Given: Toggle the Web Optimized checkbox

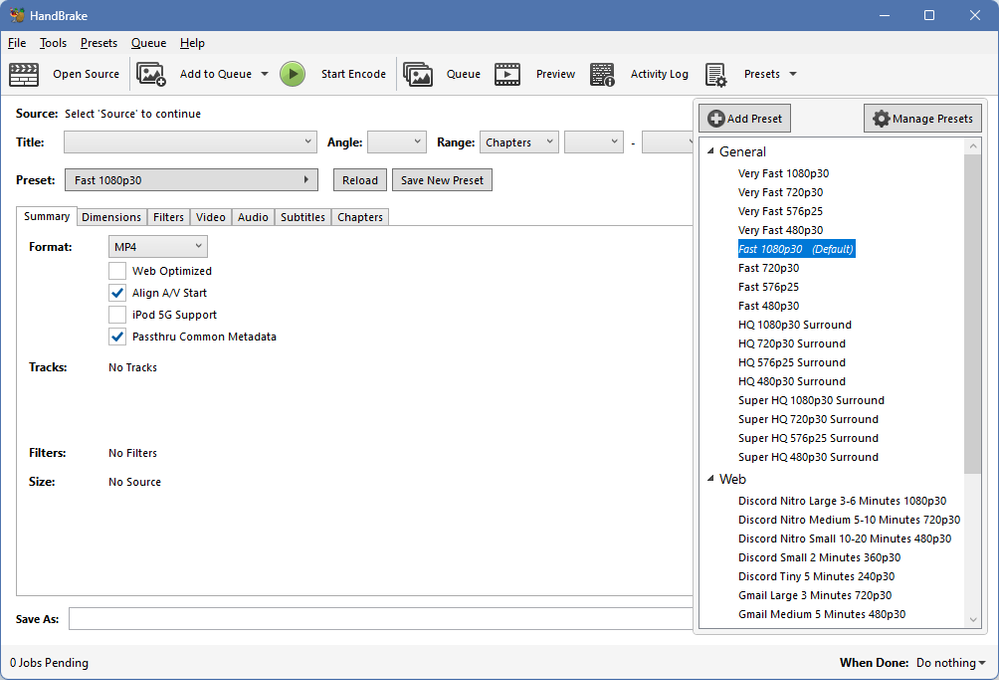Looking at the screenshot, I should tap(117, 271).
